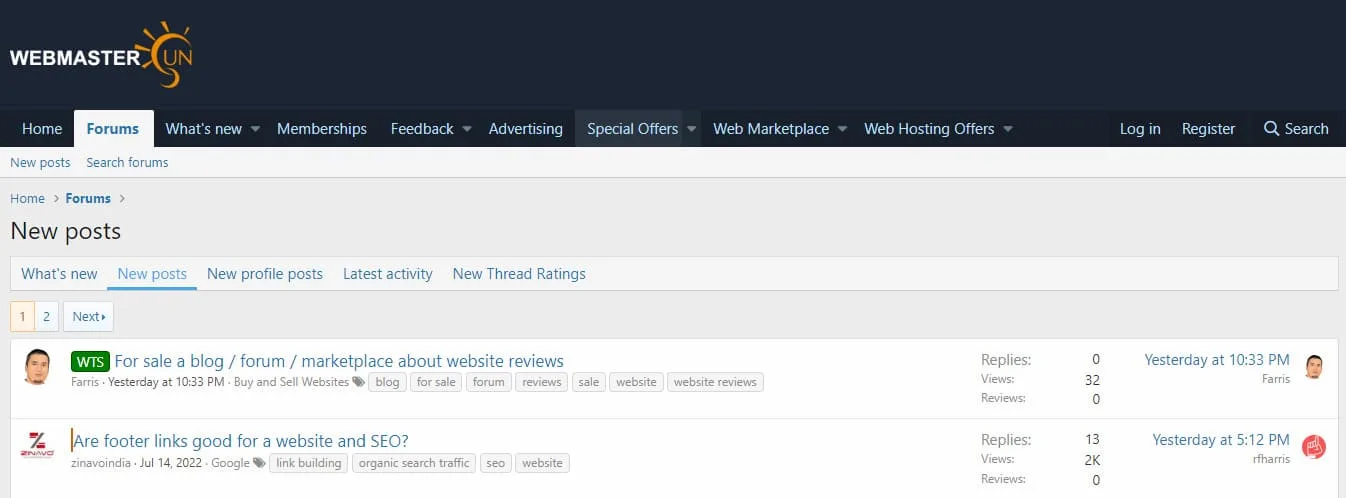
Task: Click the Register link
Action: pyautogui.click(x=1208, y=129)
